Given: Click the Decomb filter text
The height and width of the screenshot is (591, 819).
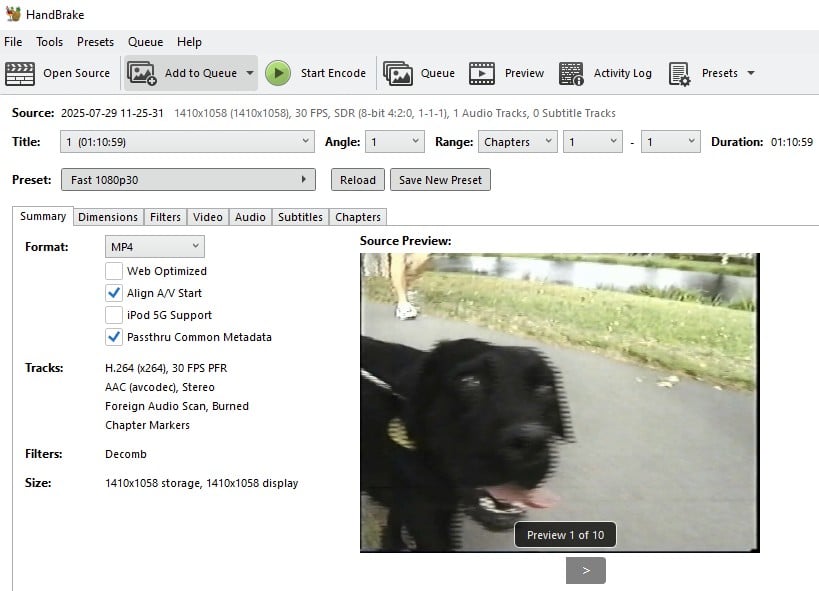Looking at the screenshot, I should pyautogui.click(x=126, y=454).
